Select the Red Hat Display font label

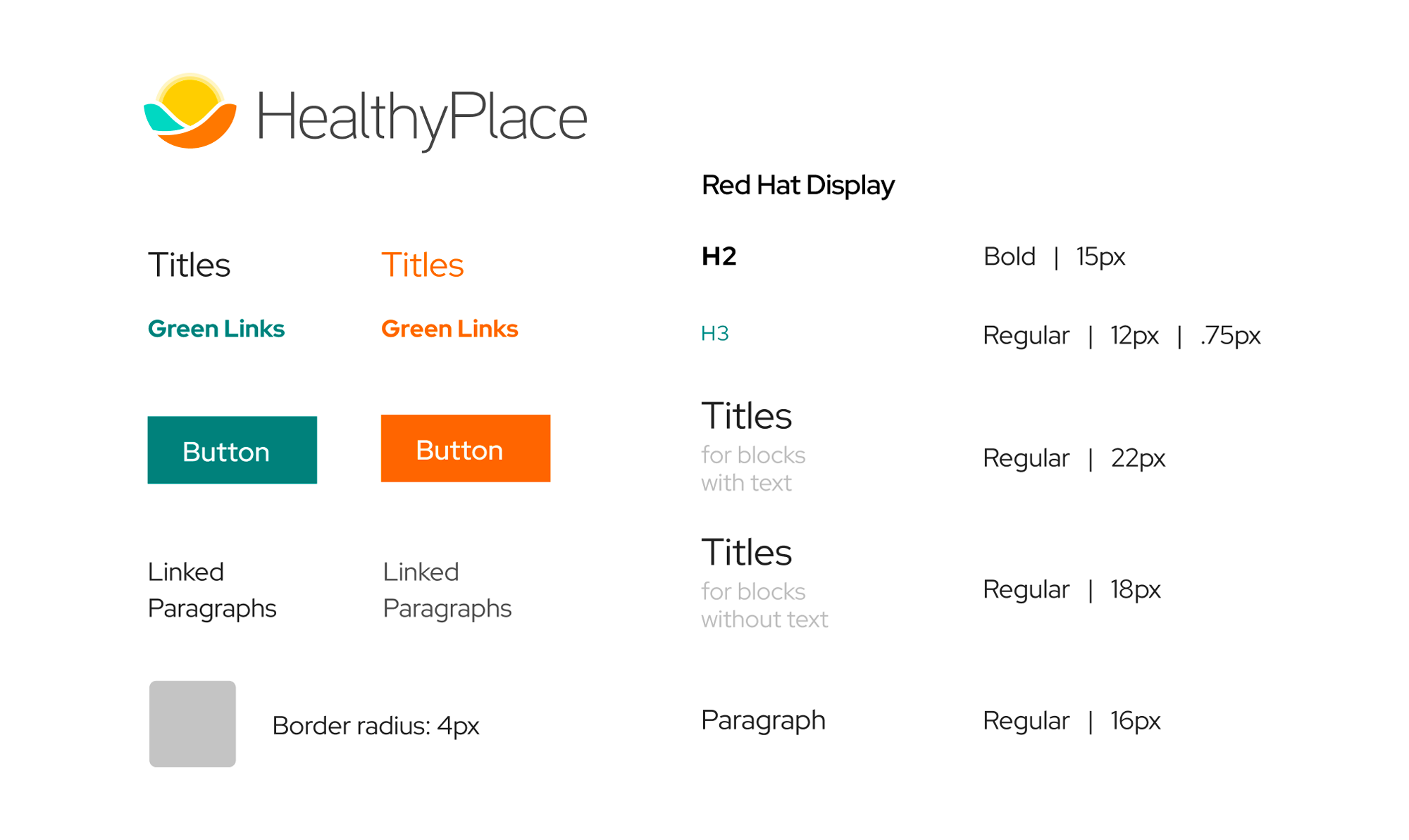point(798,185)
